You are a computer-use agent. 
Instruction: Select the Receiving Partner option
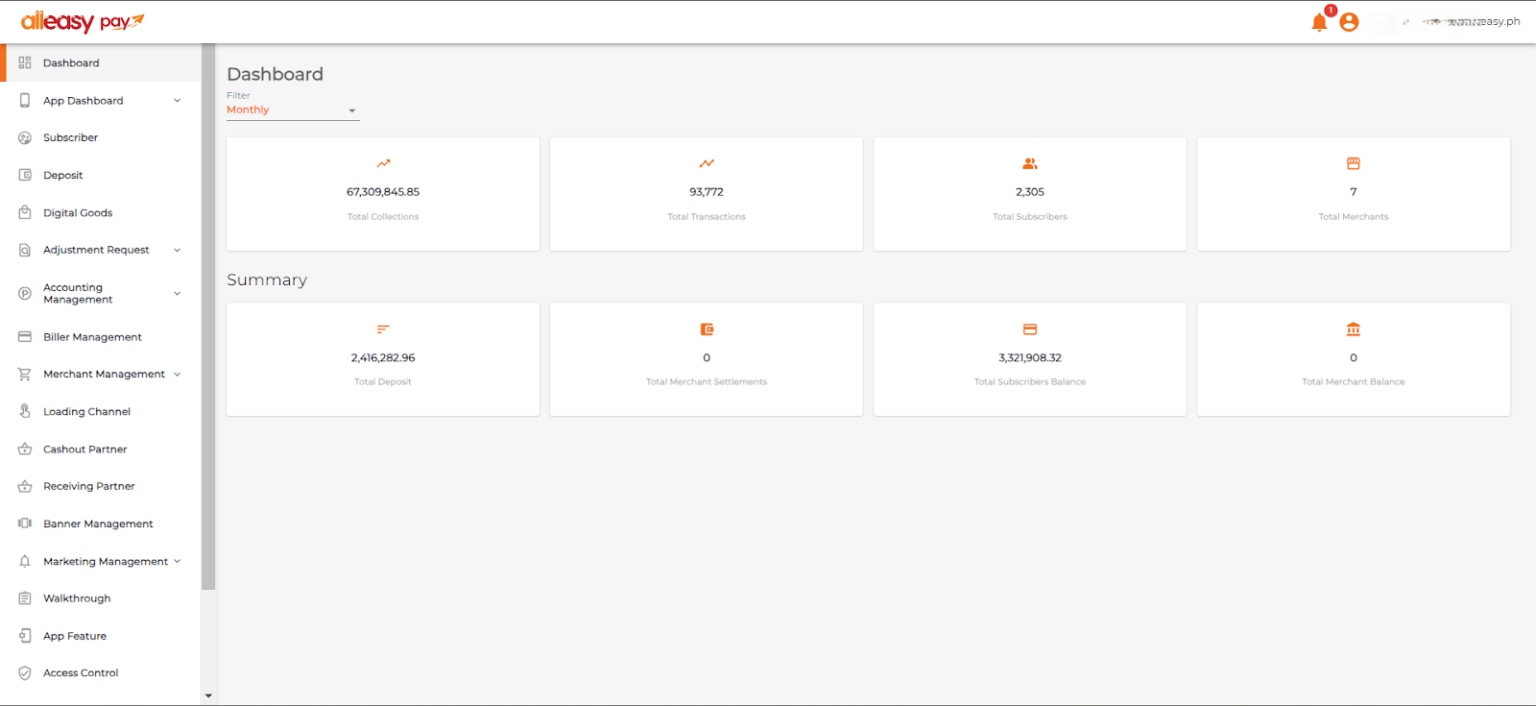(89, 486)
